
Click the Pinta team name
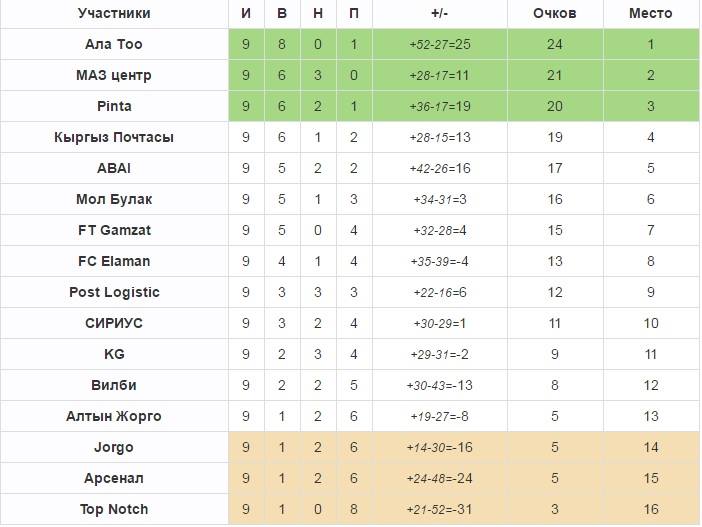pos(114,107)
